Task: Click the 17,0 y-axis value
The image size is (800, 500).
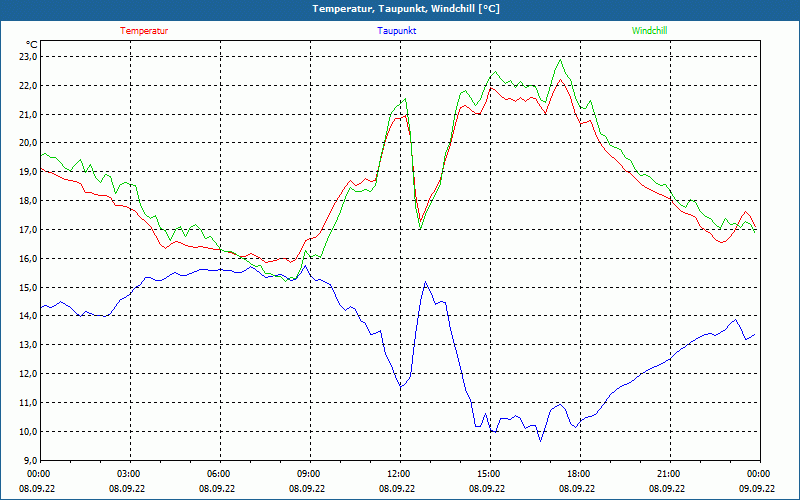Action: coord(28,230)
